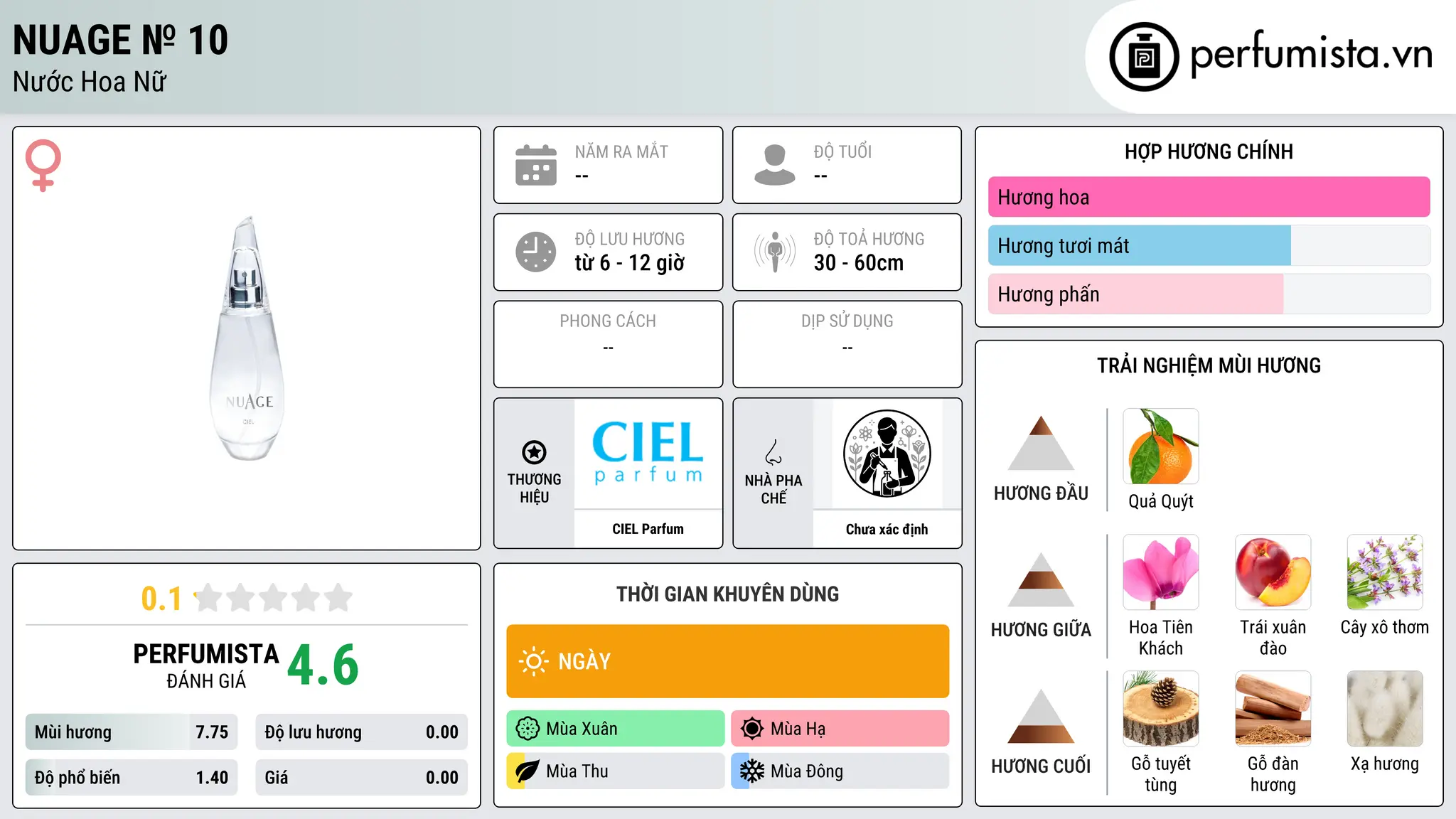Click the Trải nghiệm mùi hương heading

click(x=1209, y=365)
